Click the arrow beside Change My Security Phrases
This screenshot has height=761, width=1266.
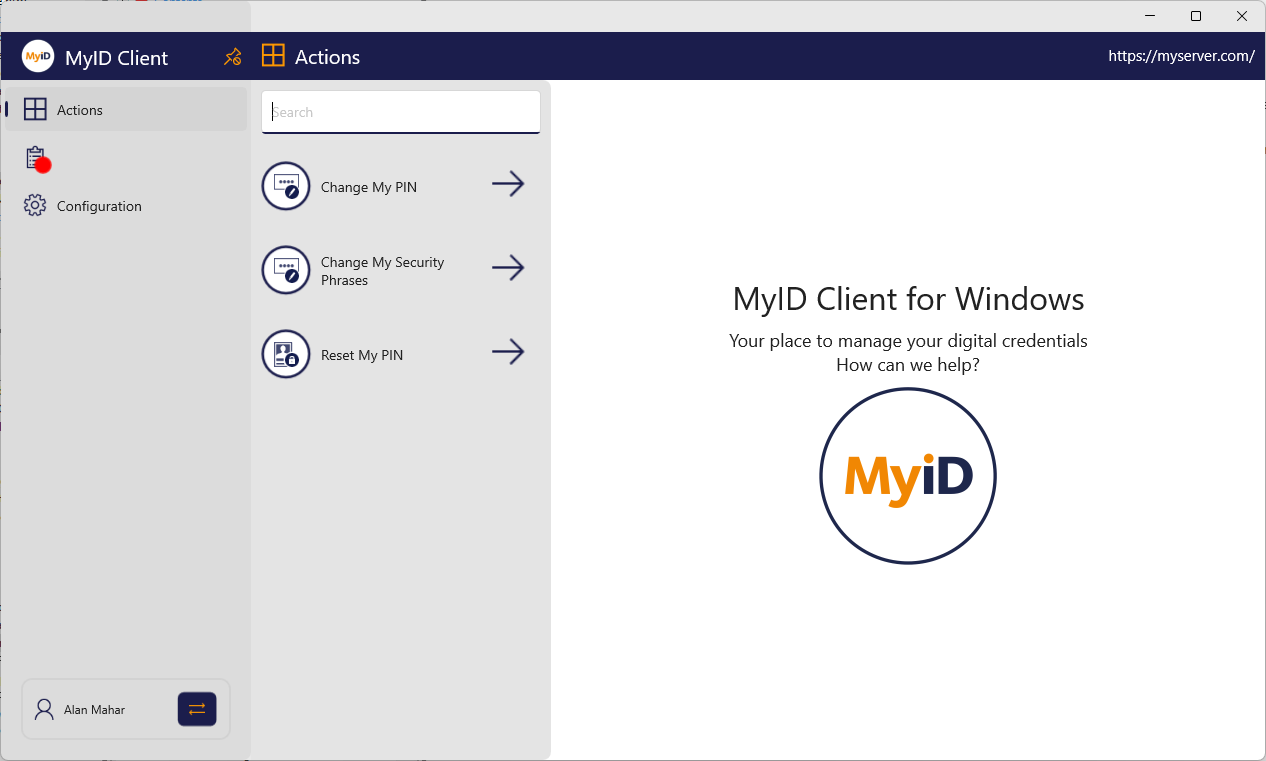coord(508,268)
